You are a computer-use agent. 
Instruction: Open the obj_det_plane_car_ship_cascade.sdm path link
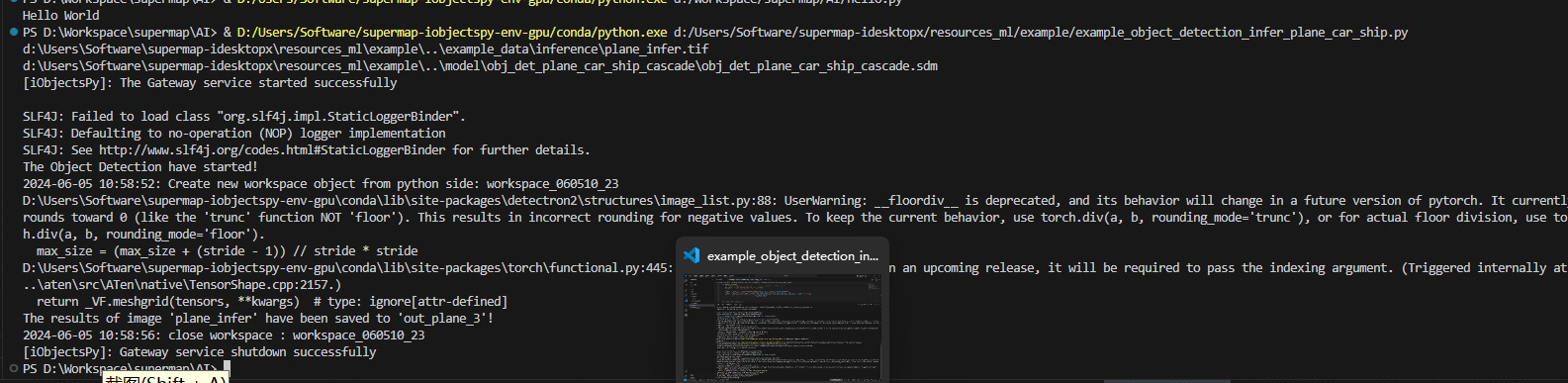[x=481, y=66]
